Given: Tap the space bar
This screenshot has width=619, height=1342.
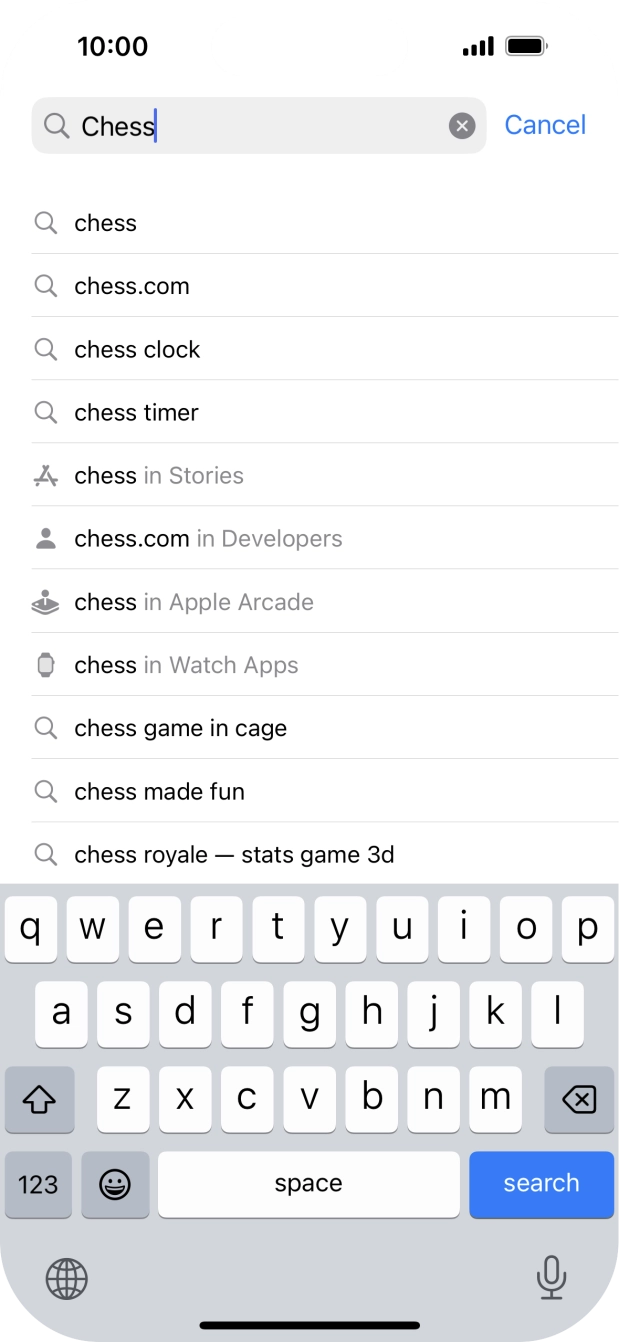Looking at the screenshot, I should click(308, 1184).
